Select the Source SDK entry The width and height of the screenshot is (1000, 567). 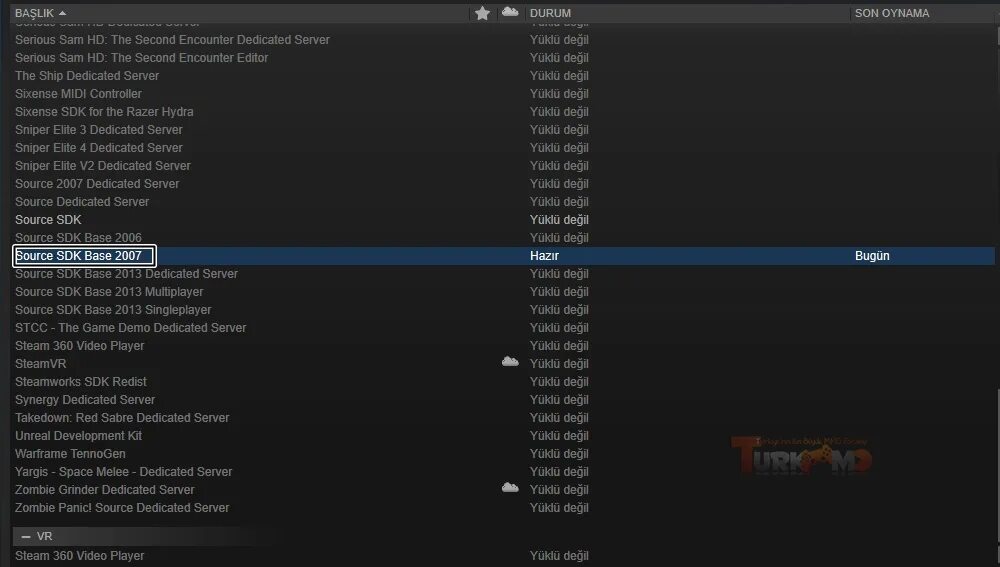pyautogui.click(x=48, y=219)
